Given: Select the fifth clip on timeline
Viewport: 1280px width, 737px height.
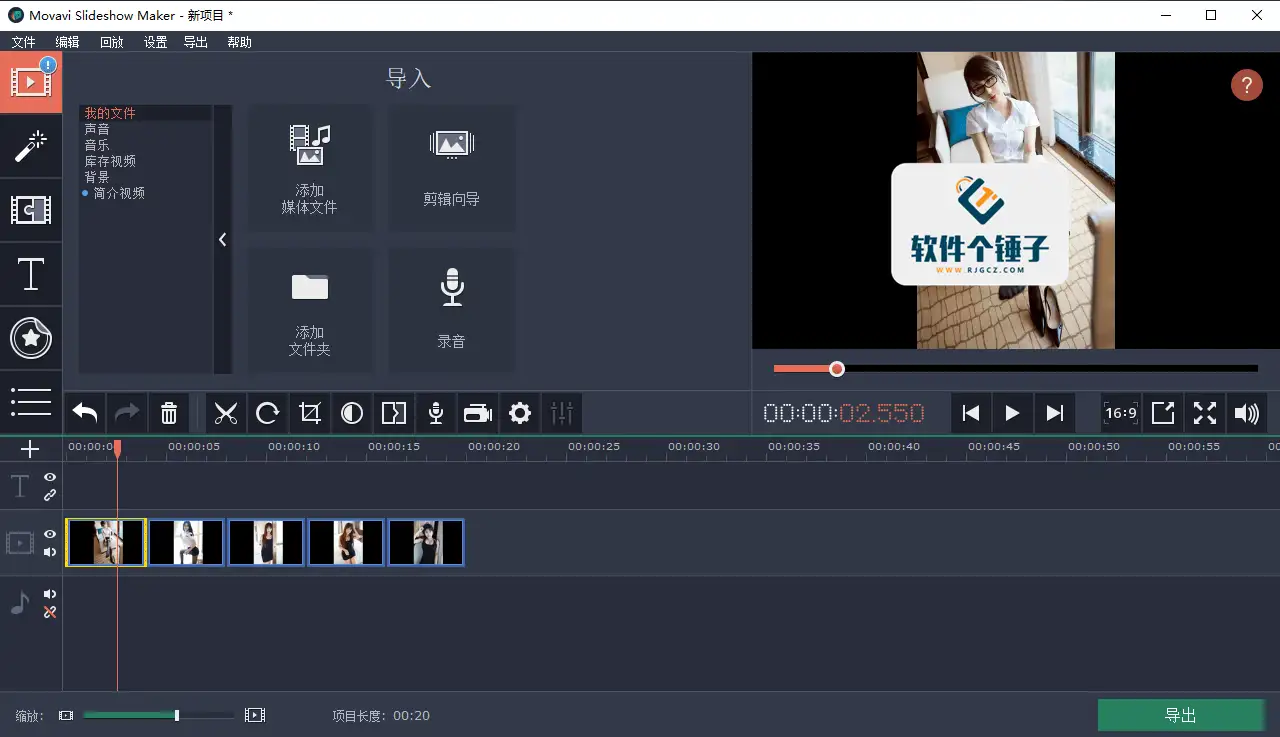Looking at the screenshot, I should (426, 542).
